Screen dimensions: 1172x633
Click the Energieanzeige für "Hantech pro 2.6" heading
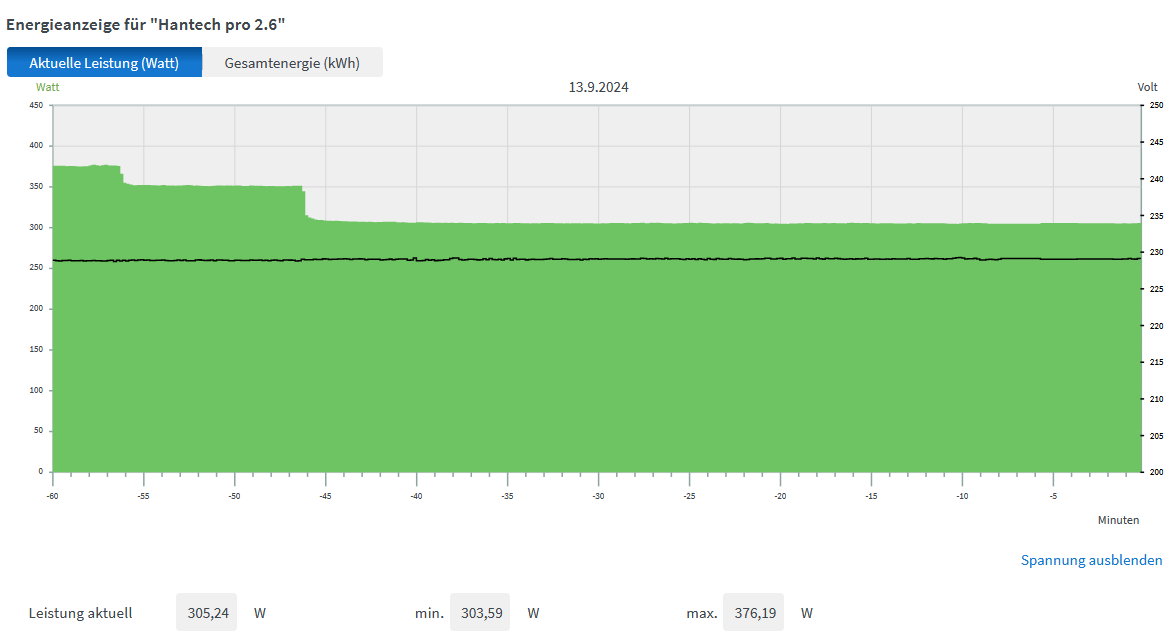pos(152,22)
